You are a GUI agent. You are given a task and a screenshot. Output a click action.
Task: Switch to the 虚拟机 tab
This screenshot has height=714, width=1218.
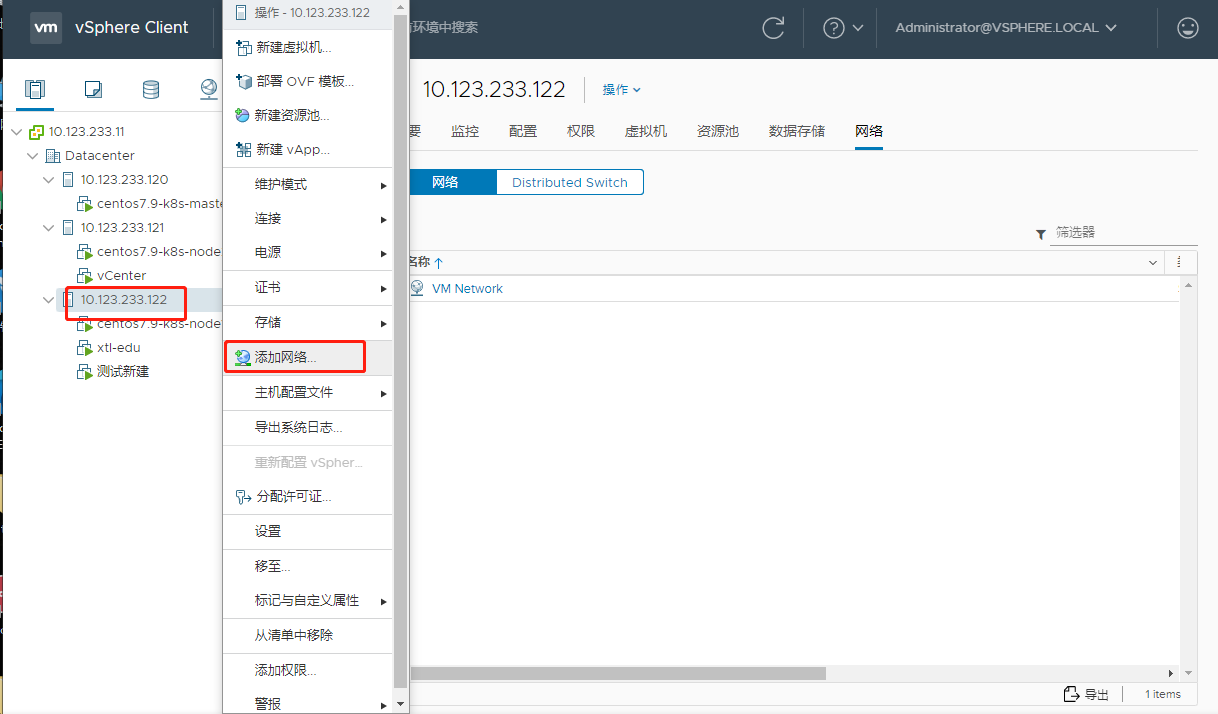click(646, 131)
